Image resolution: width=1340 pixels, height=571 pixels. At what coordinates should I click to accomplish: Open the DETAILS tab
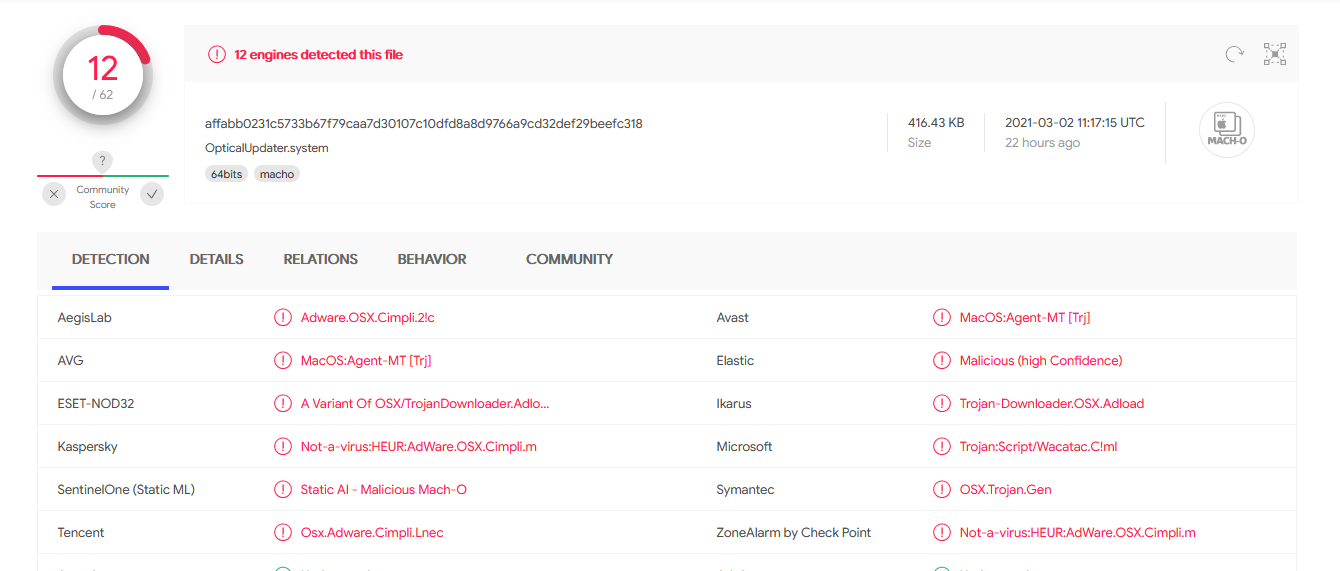[217, 259]
